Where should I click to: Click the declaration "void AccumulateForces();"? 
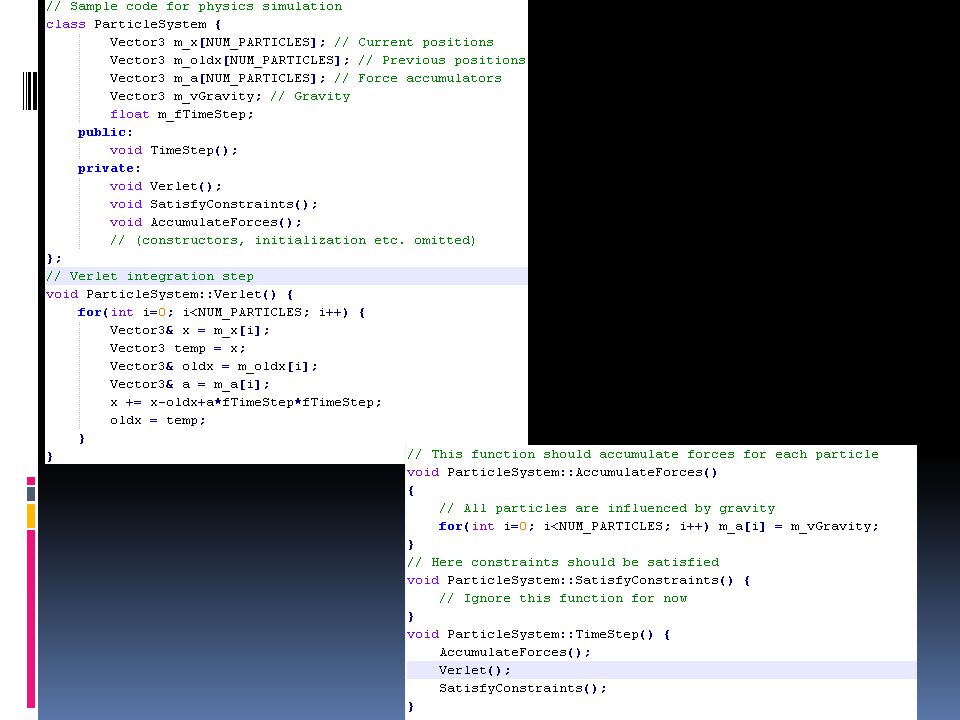(x=206, y=222)
